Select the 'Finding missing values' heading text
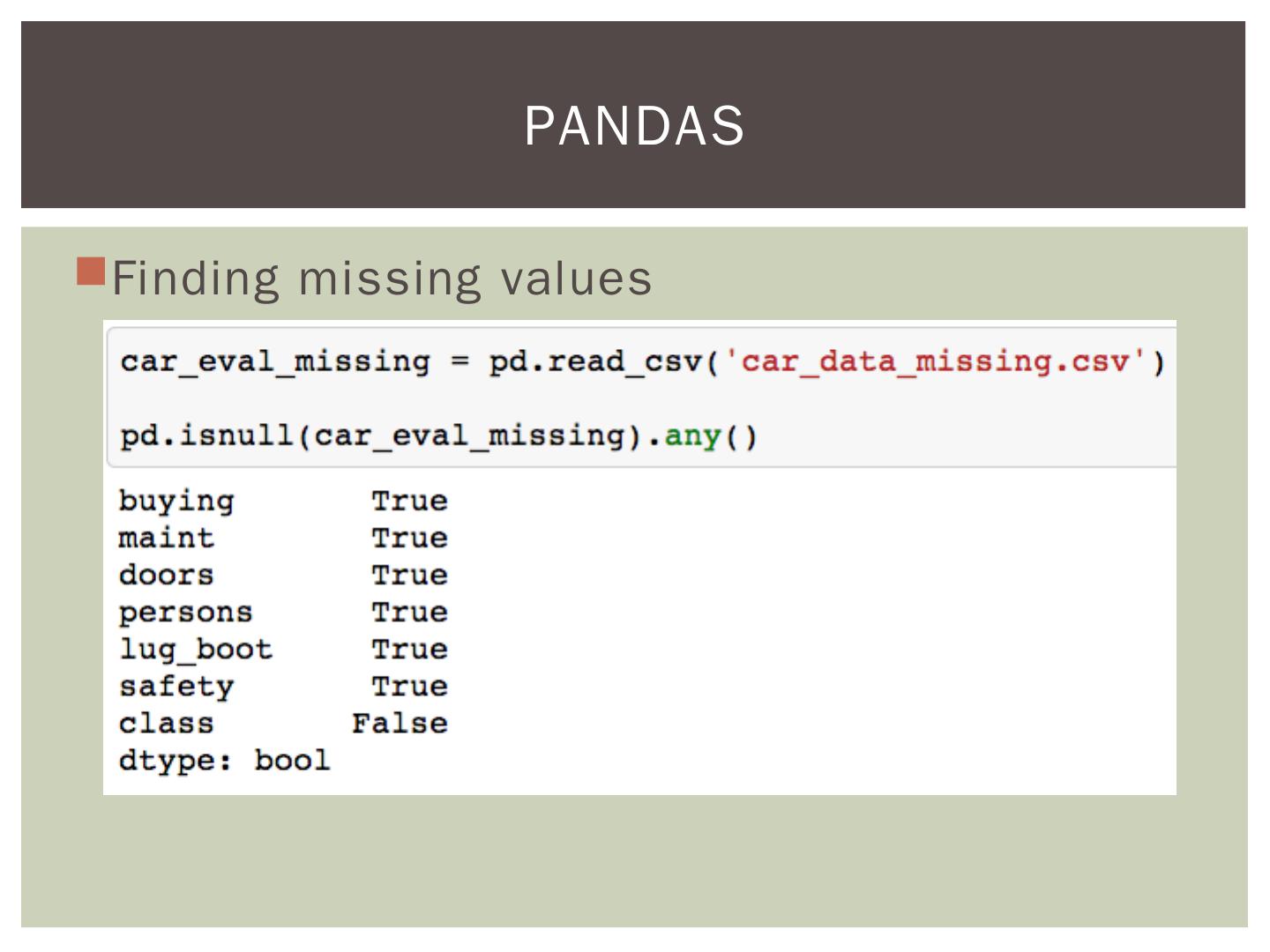 point(382,279)
